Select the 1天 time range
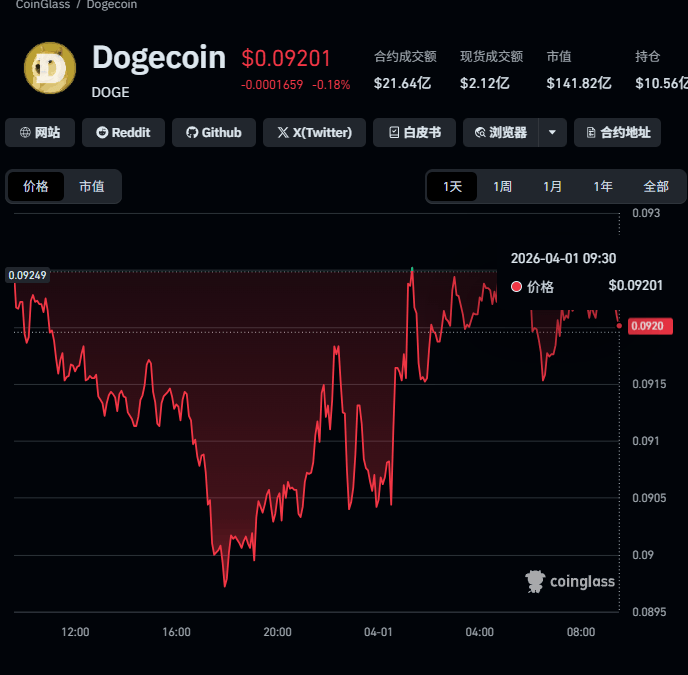This screenshot has height=675, width=688. pos(453,186)
